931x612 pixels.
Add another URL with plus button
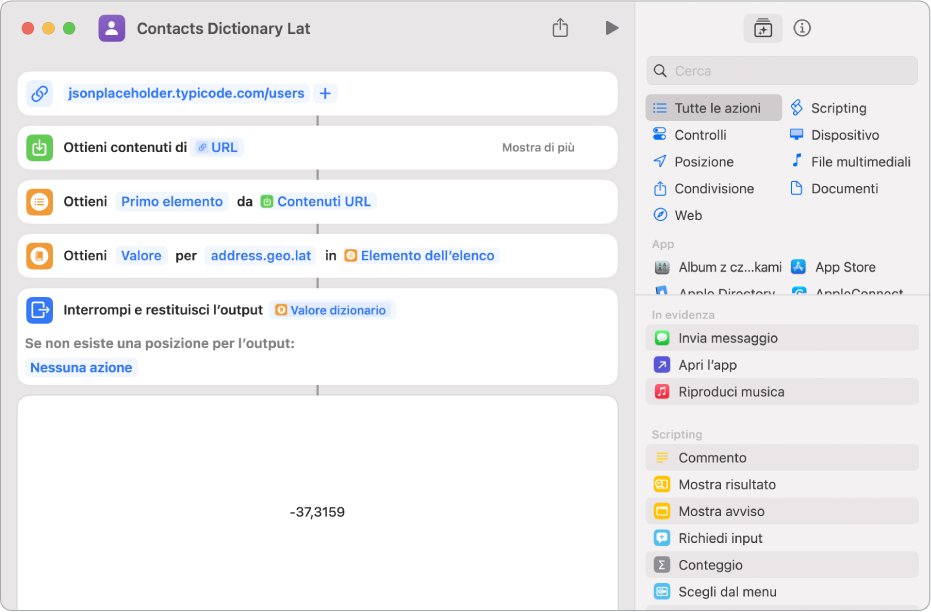pyautogui.click(x=325, y=93)
